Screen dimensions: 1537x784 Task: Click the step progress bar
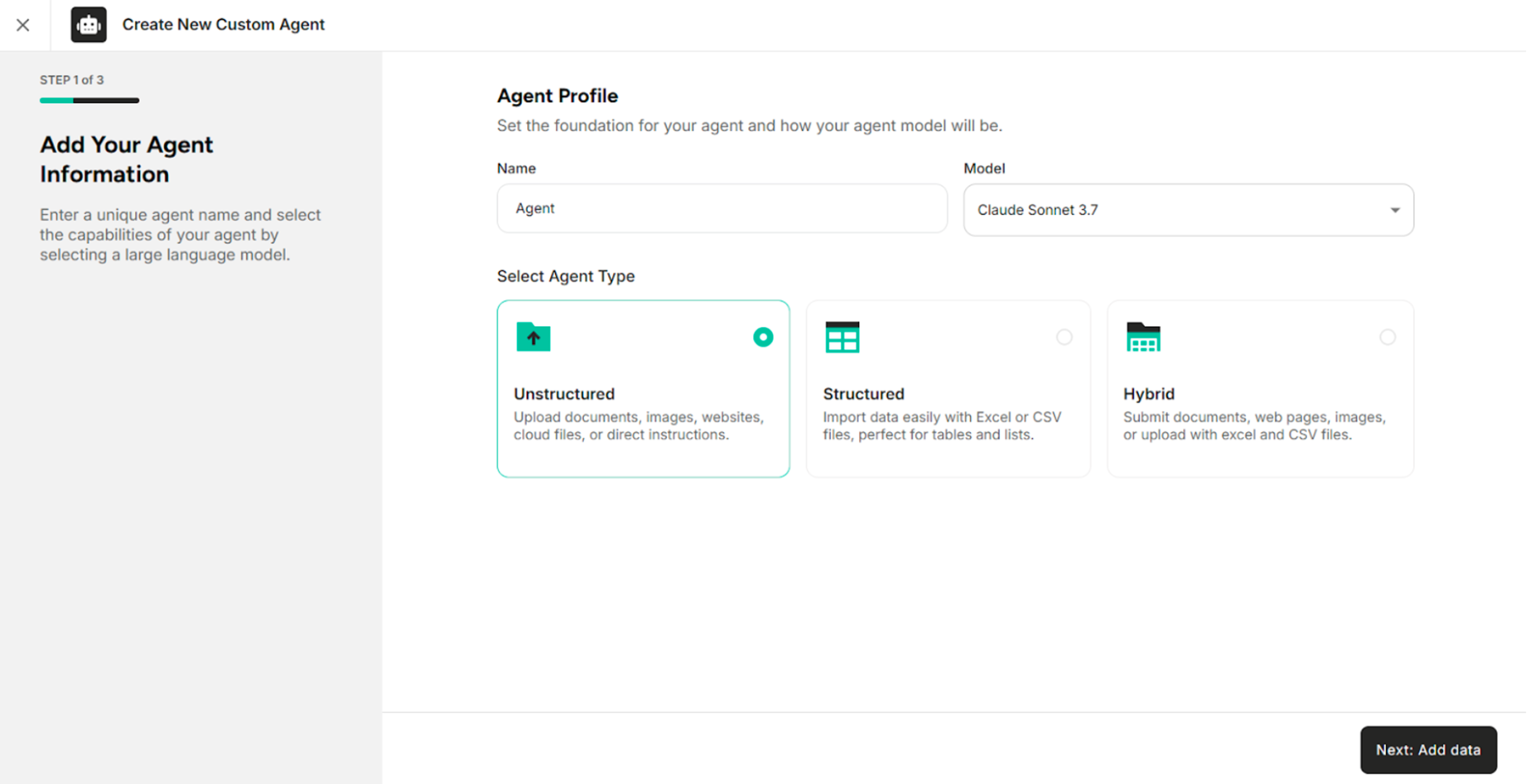[89, 101]
